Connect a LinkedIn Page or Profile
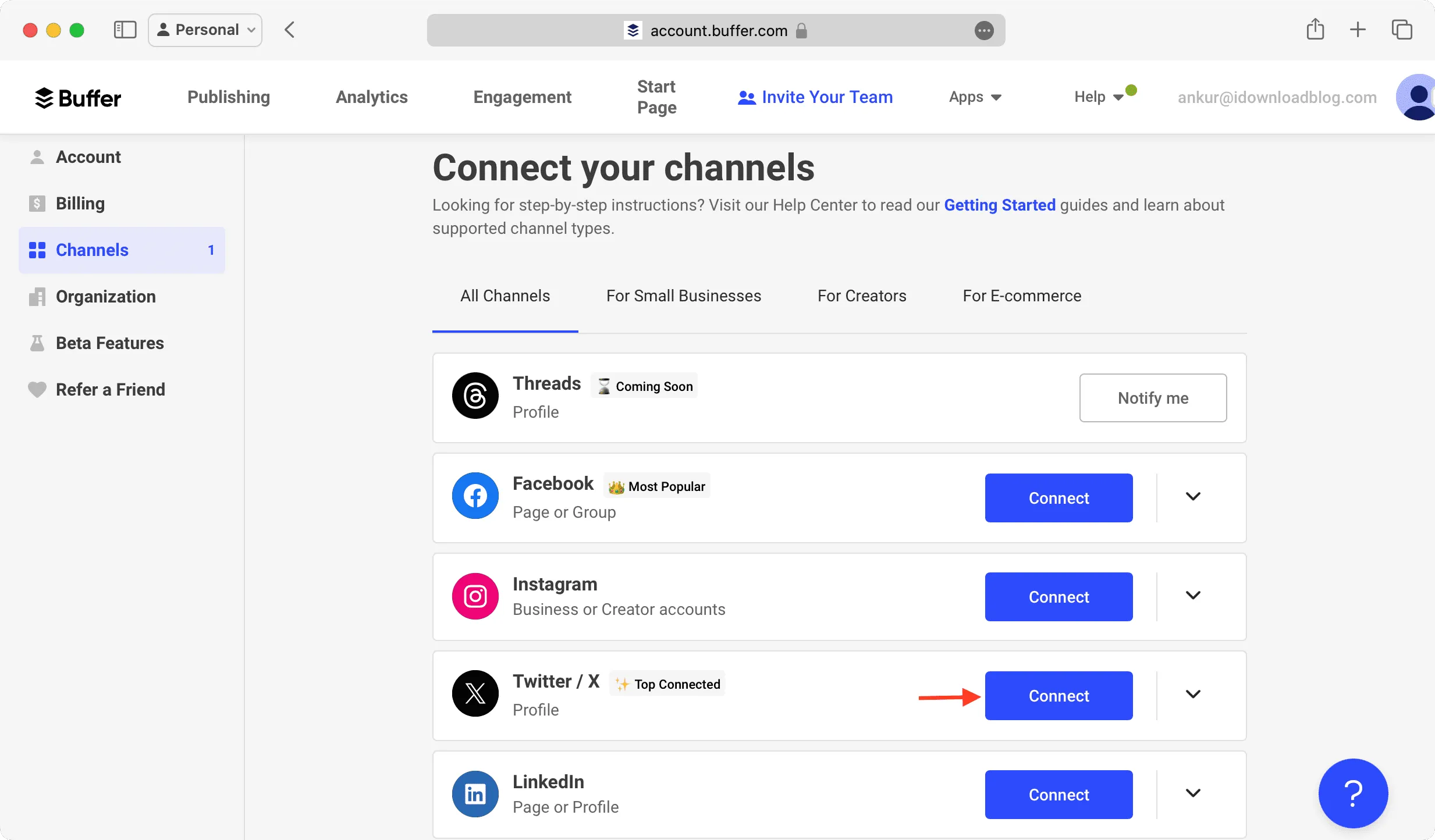The image size is (1435, 840). point(1059,795)
